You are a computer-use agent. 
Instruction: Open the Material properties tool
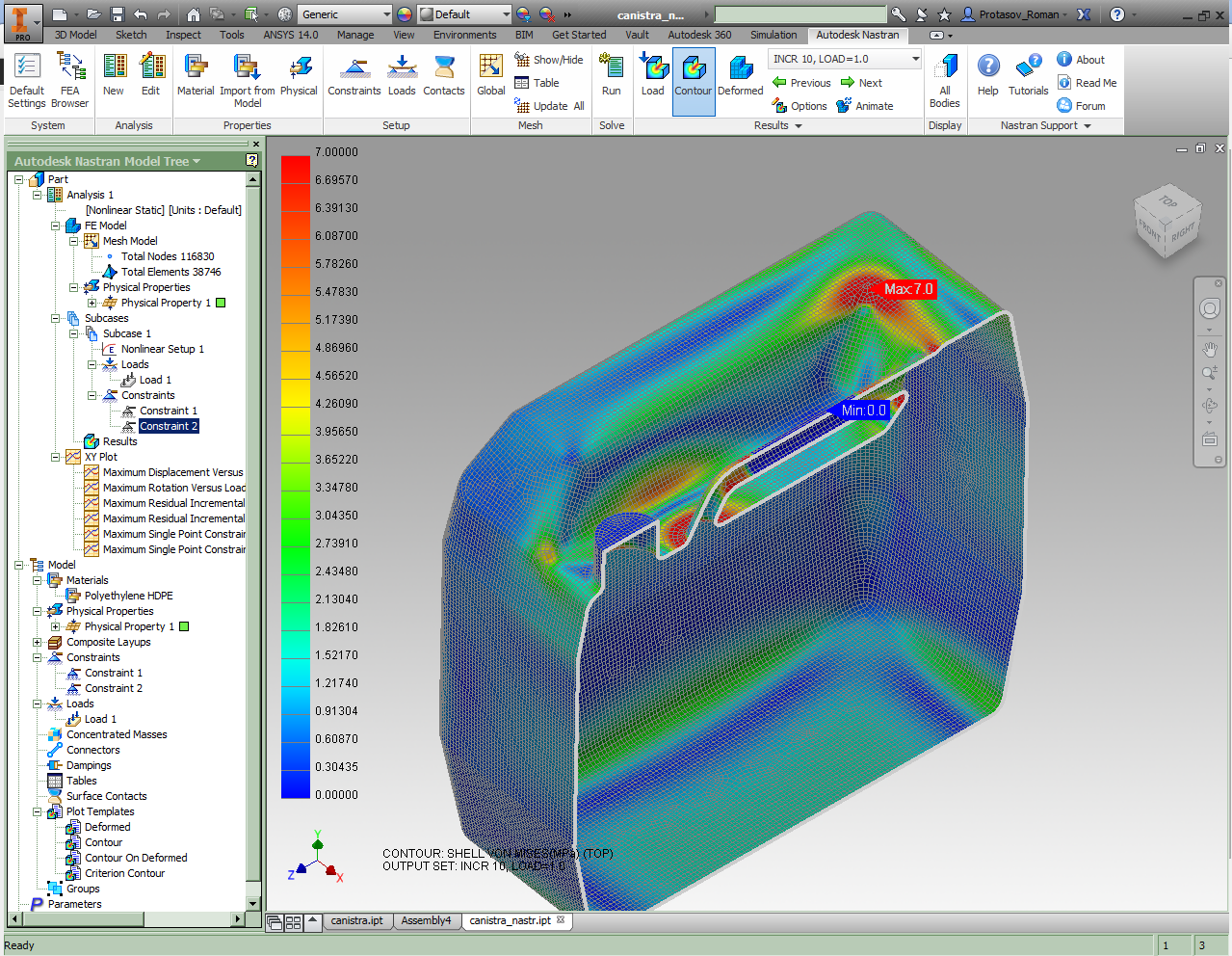pyautogui.click(x=196, y=75)
